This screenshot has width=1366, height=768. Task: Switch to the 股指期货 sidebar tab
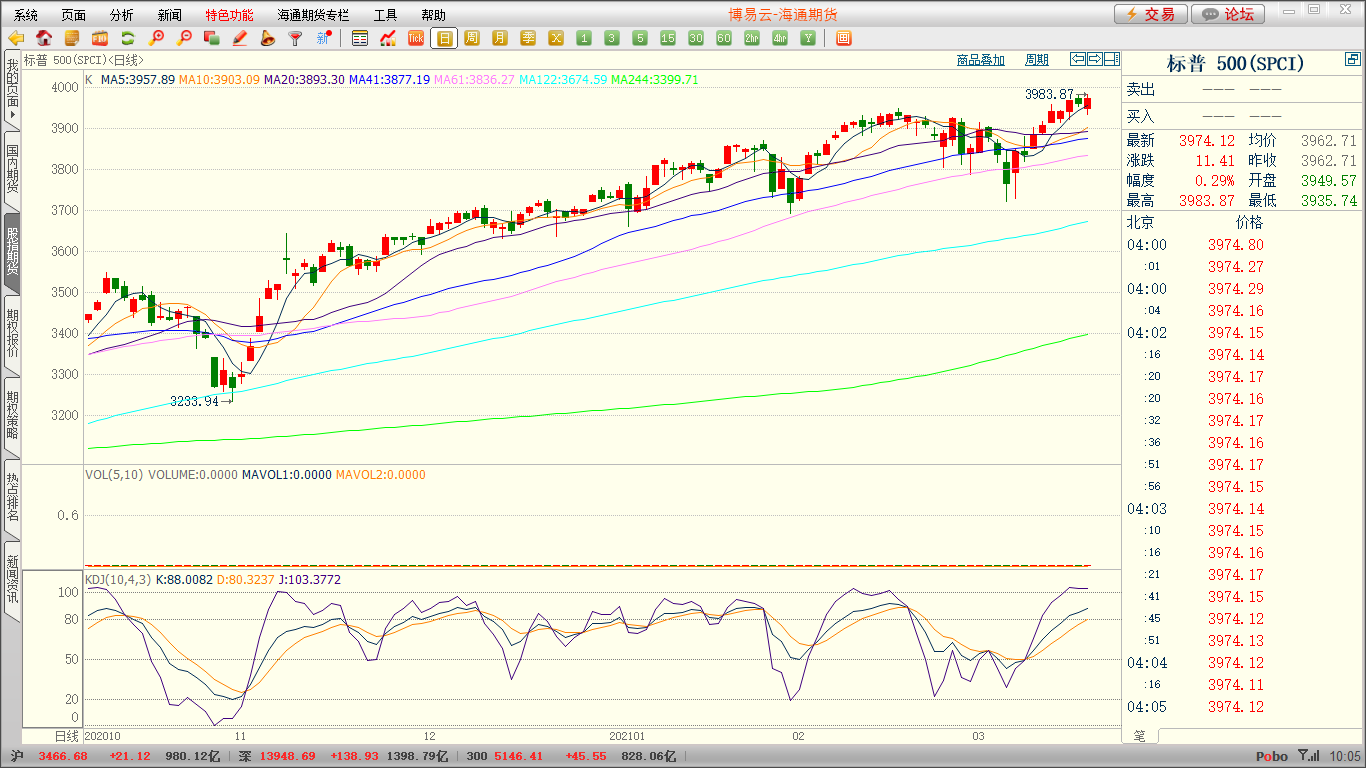(12, 253)
